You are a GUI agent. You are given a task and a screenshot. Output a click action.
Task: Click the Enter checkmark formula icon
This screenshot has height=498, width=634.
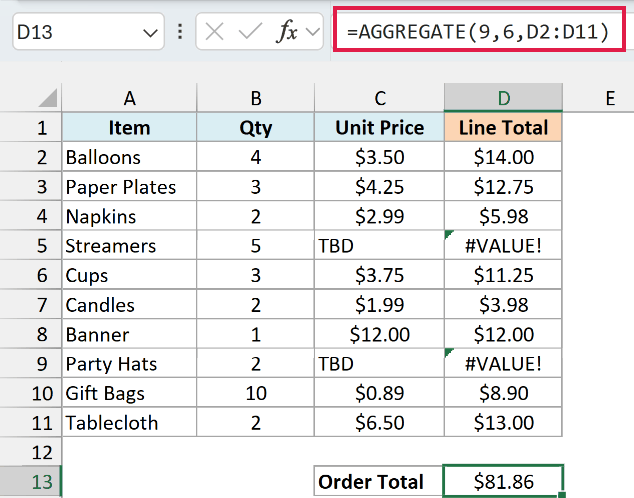pos(250,32)
